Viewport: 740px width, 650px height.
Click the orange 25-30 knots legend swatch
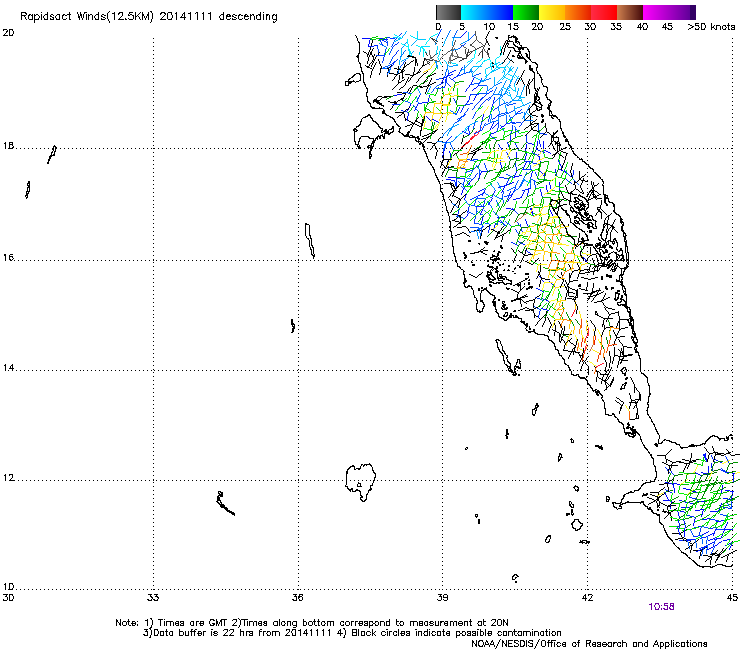(x=578, y=12)
